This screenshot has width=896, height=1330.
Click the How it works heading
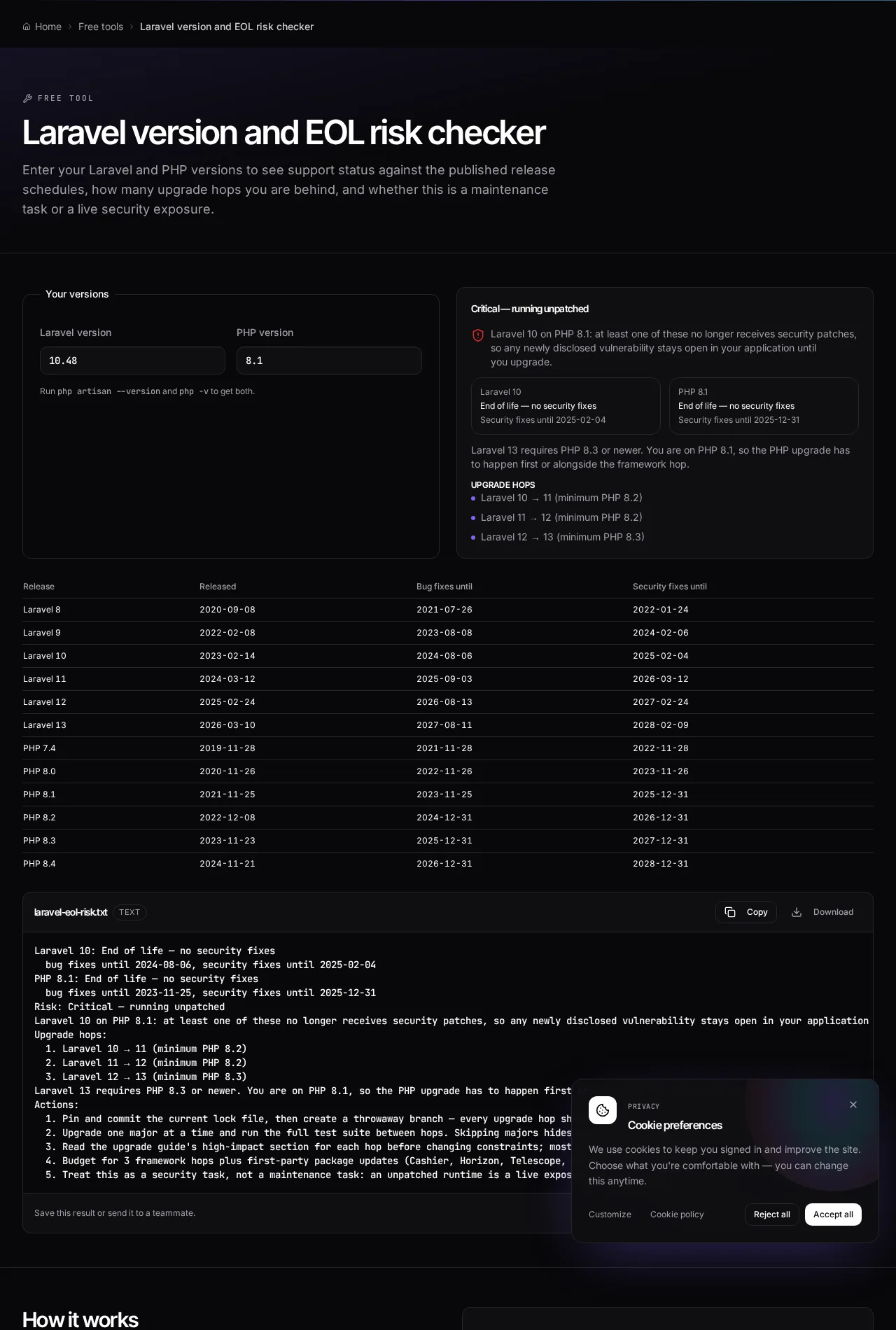[x=80, y=1319]
